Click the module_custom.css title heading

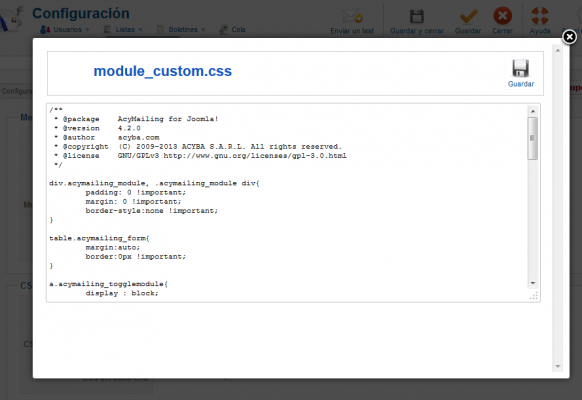(163, 71)
